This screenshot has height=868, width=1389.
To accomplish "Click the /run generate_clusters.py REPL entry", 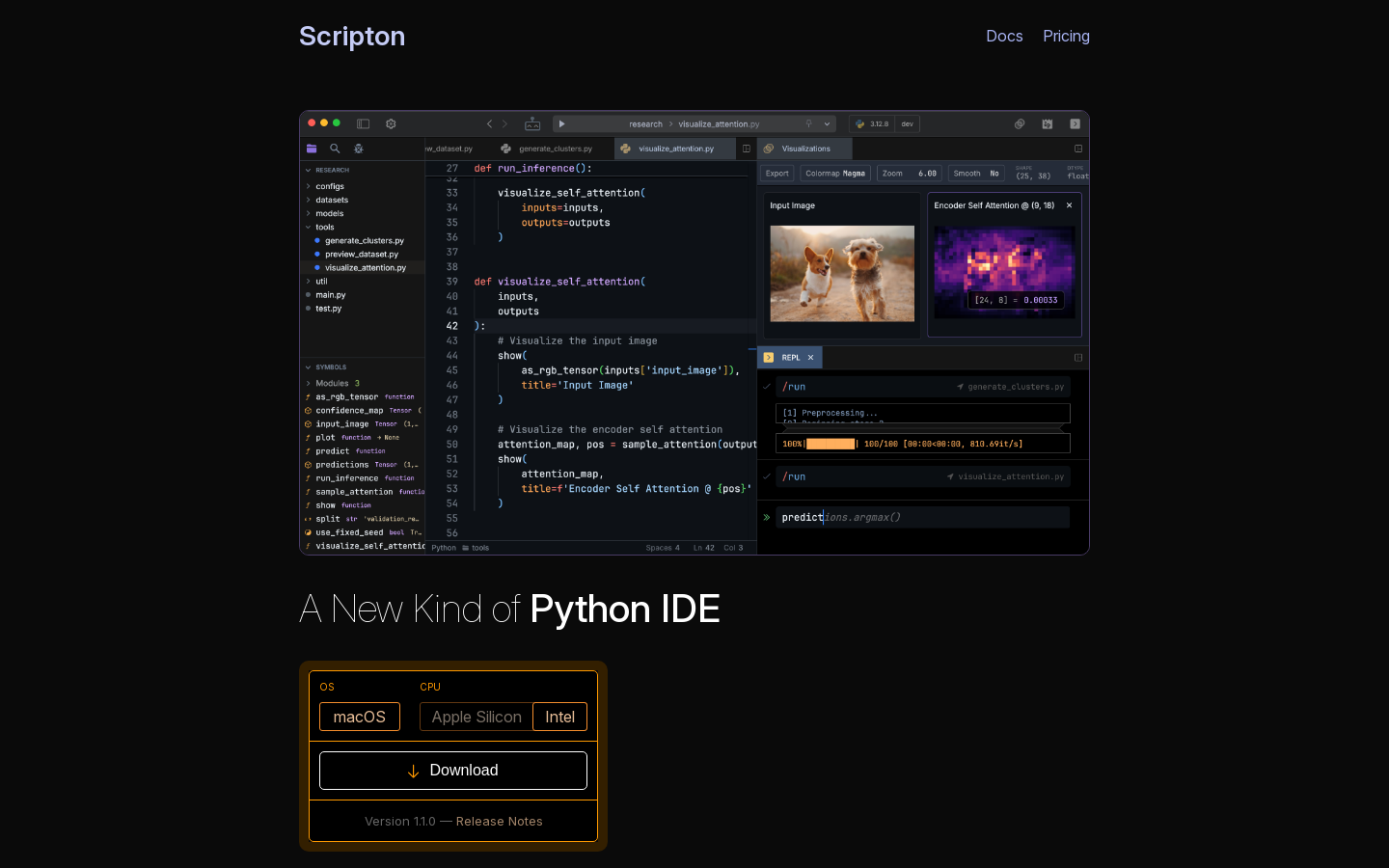I will 922,387.
